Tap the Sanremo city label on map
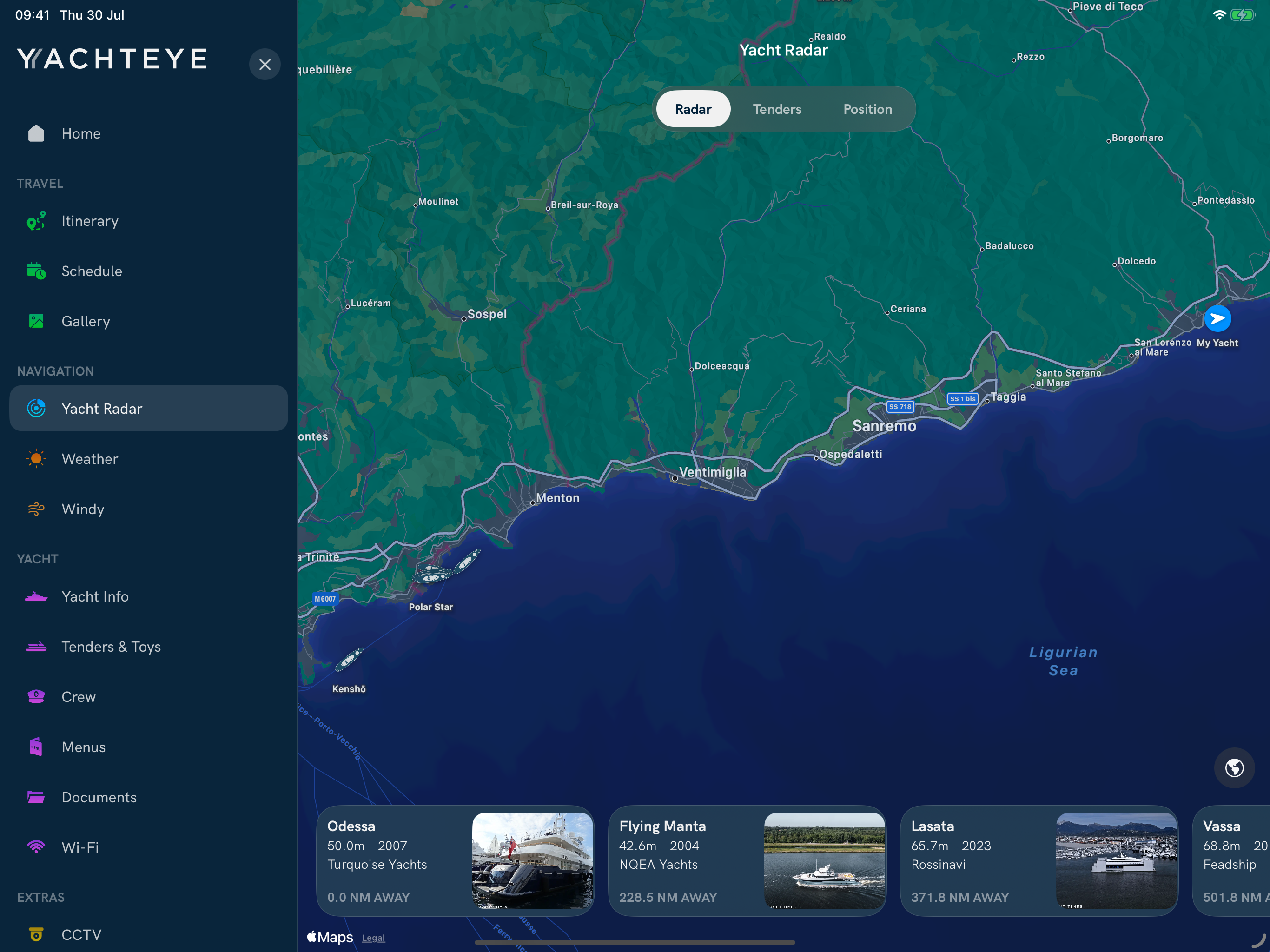This screenshot has width=1270, height=952. [884, 426]
